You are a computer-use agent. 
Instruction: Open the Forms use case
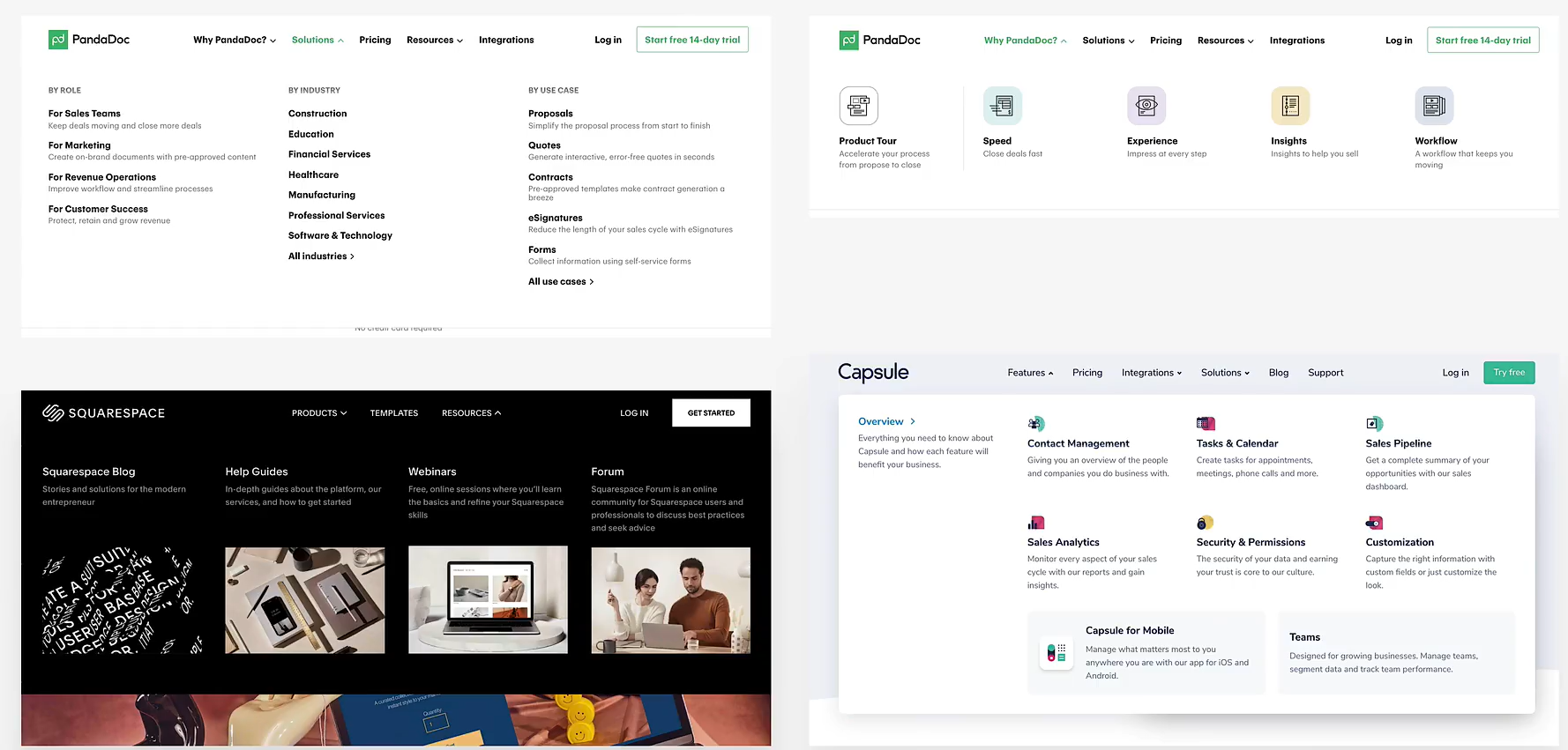542,250
